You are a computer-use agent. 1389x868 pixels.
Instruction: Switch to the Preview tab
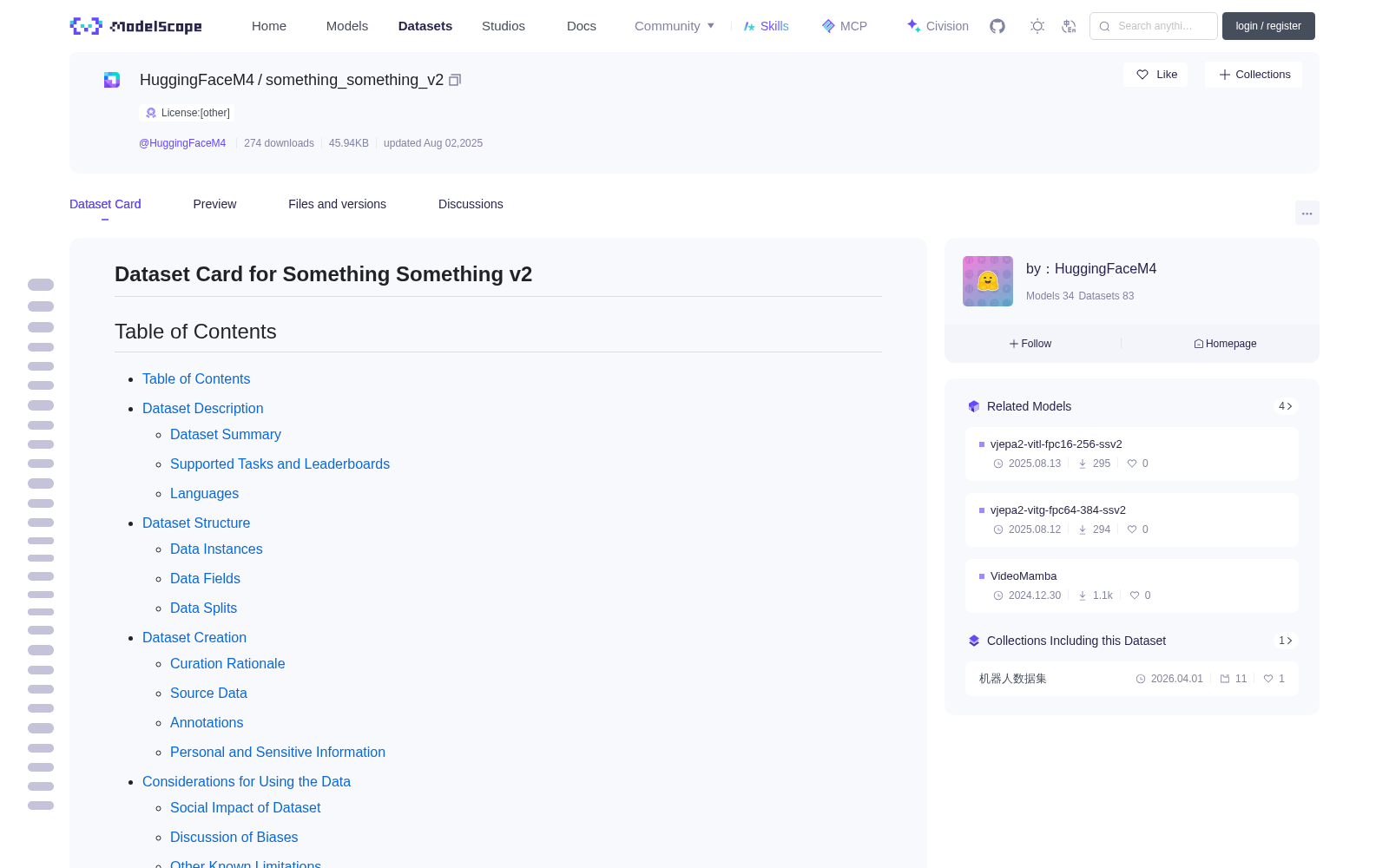(x=214, y=204)
